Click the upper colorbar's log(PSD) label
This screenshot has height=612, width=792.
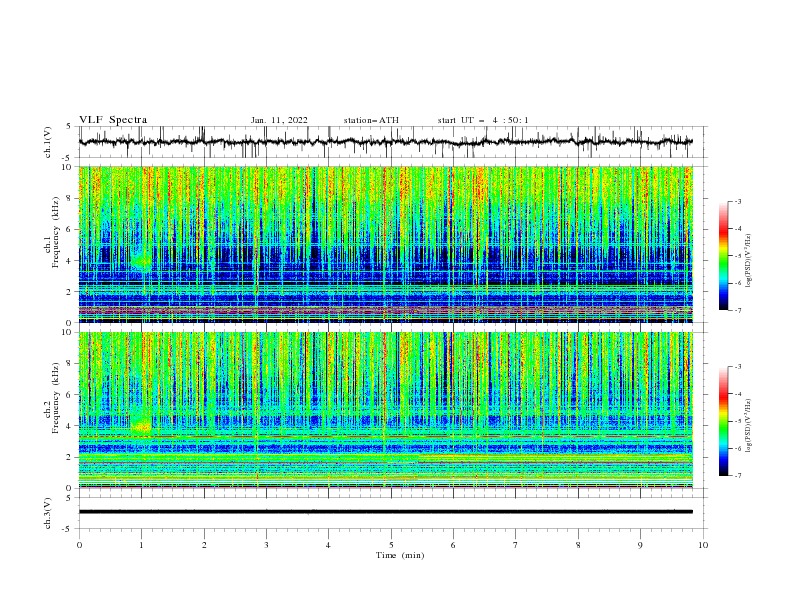749,261
